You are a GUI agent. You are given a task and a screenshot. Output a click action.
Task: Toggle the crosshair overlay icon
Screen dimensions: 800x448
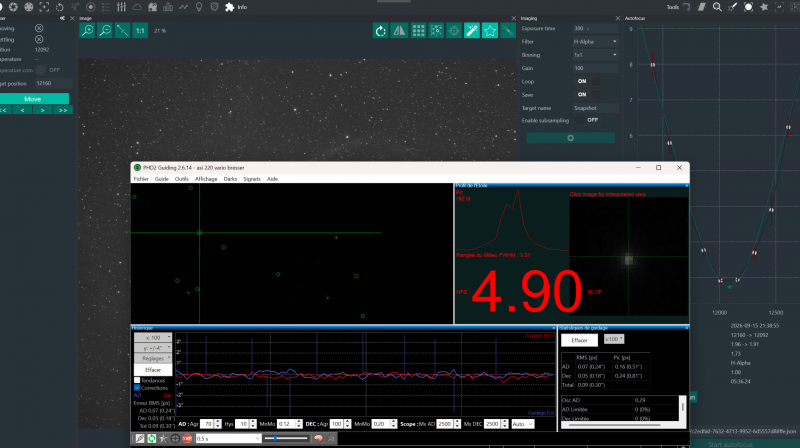[x=454, y=31]
